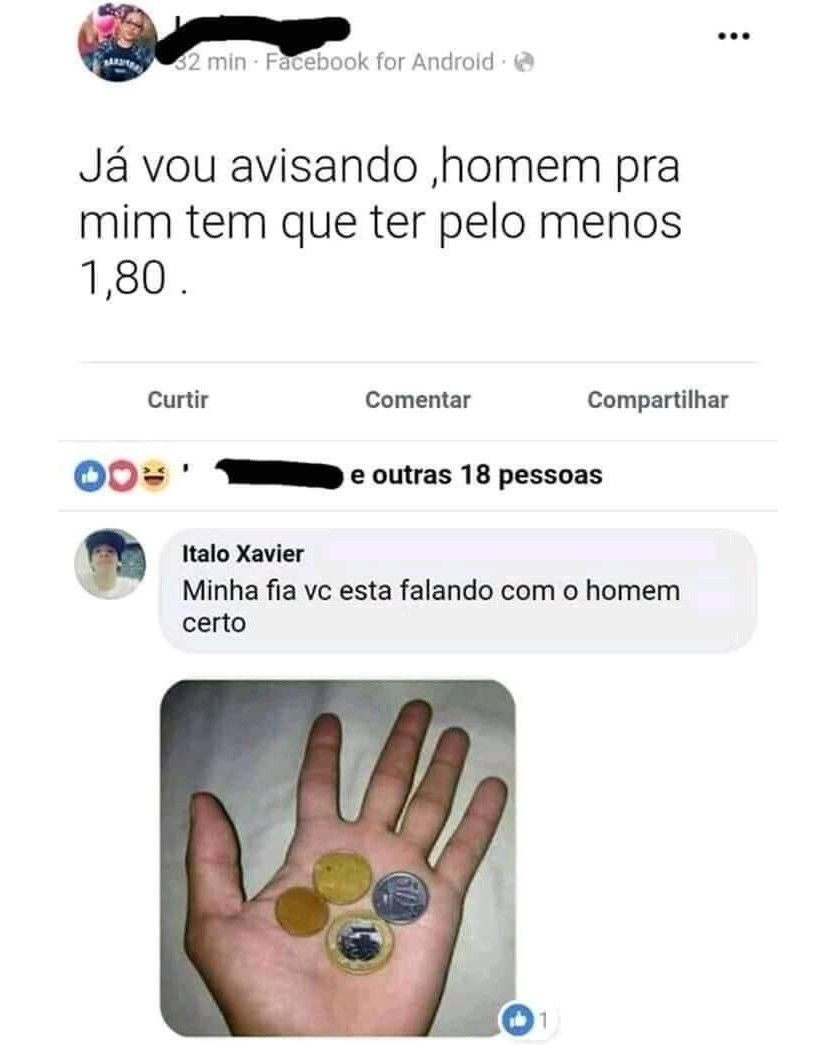View the e outras 18 pessoas list

(476, 475)
